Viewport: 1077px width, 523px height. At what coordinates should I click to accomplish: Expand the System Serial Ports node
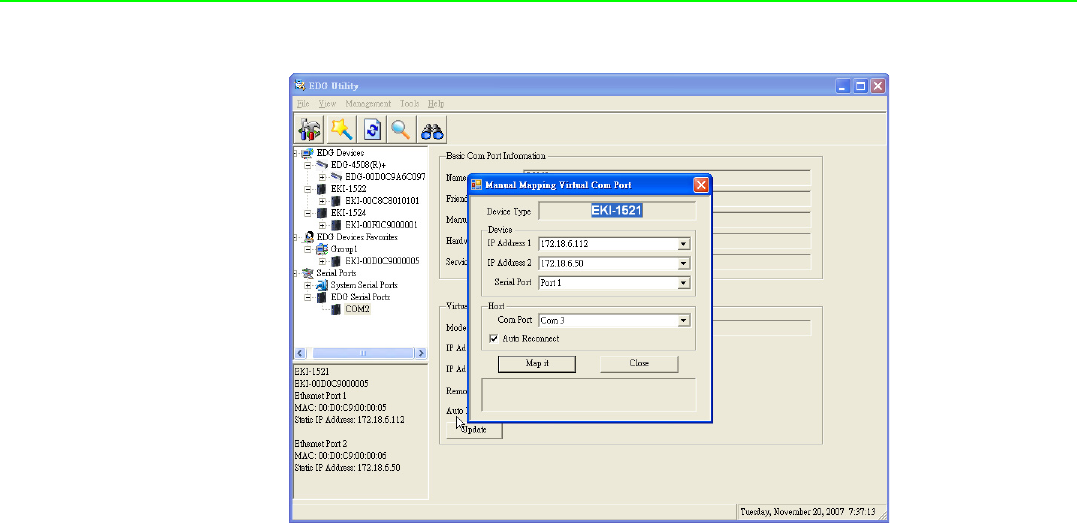coord(308,285)
